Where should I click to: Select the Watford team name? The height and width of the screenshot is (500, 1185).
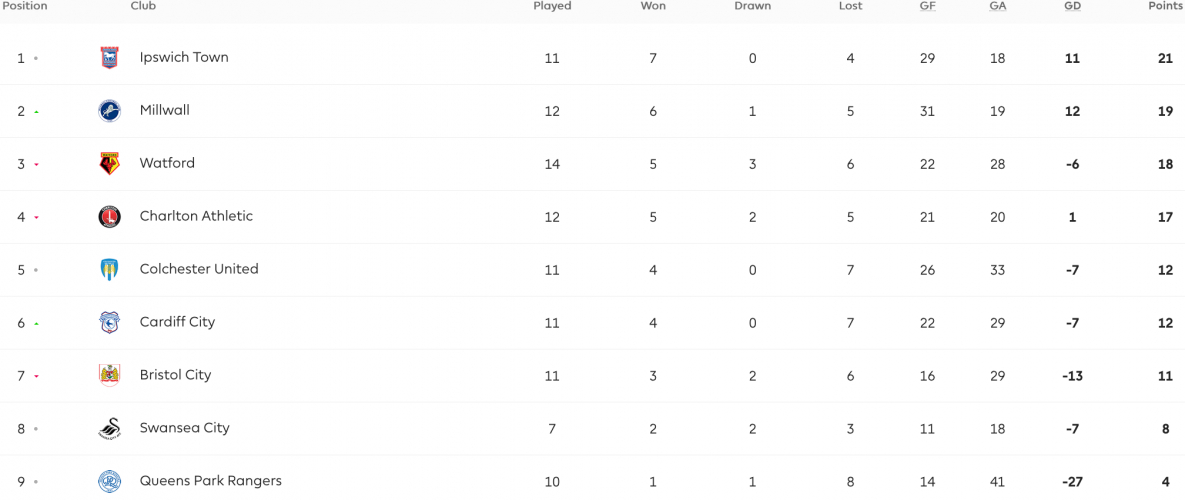coord(167,163)
